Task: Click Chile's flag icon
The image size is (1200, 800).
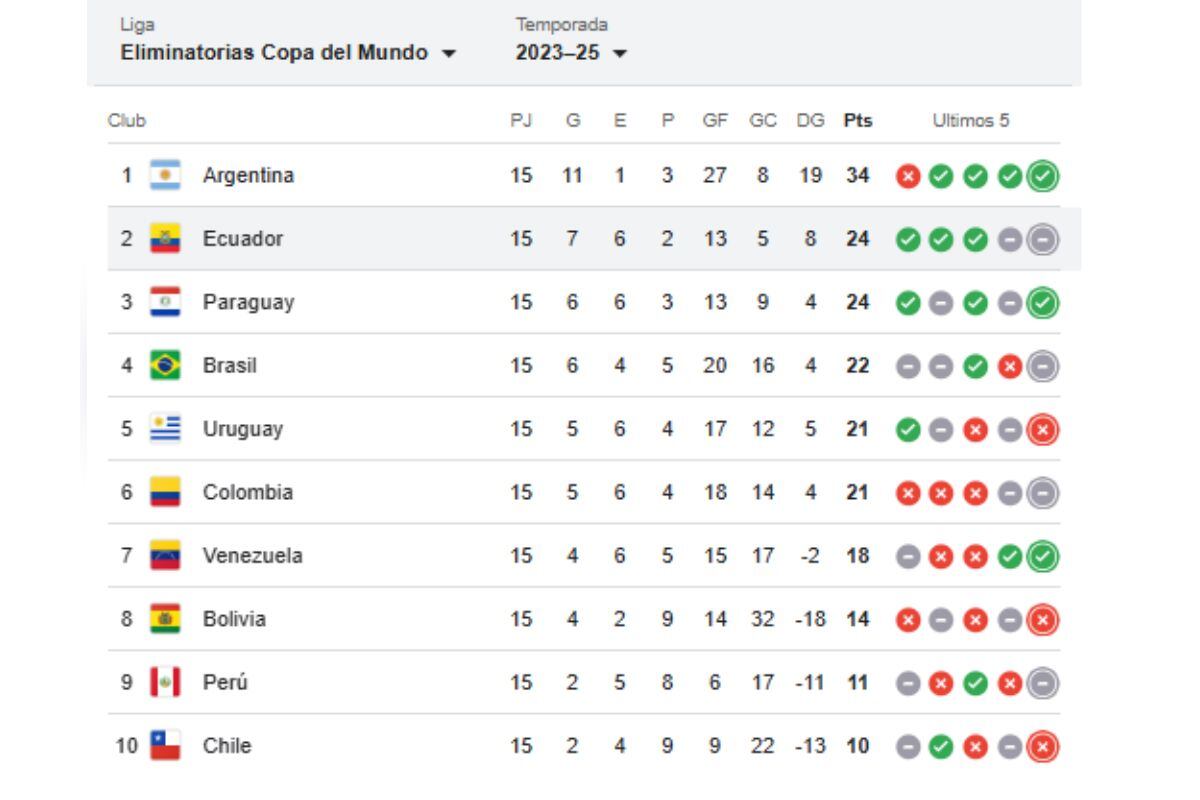Action: (x=165, y=745)
